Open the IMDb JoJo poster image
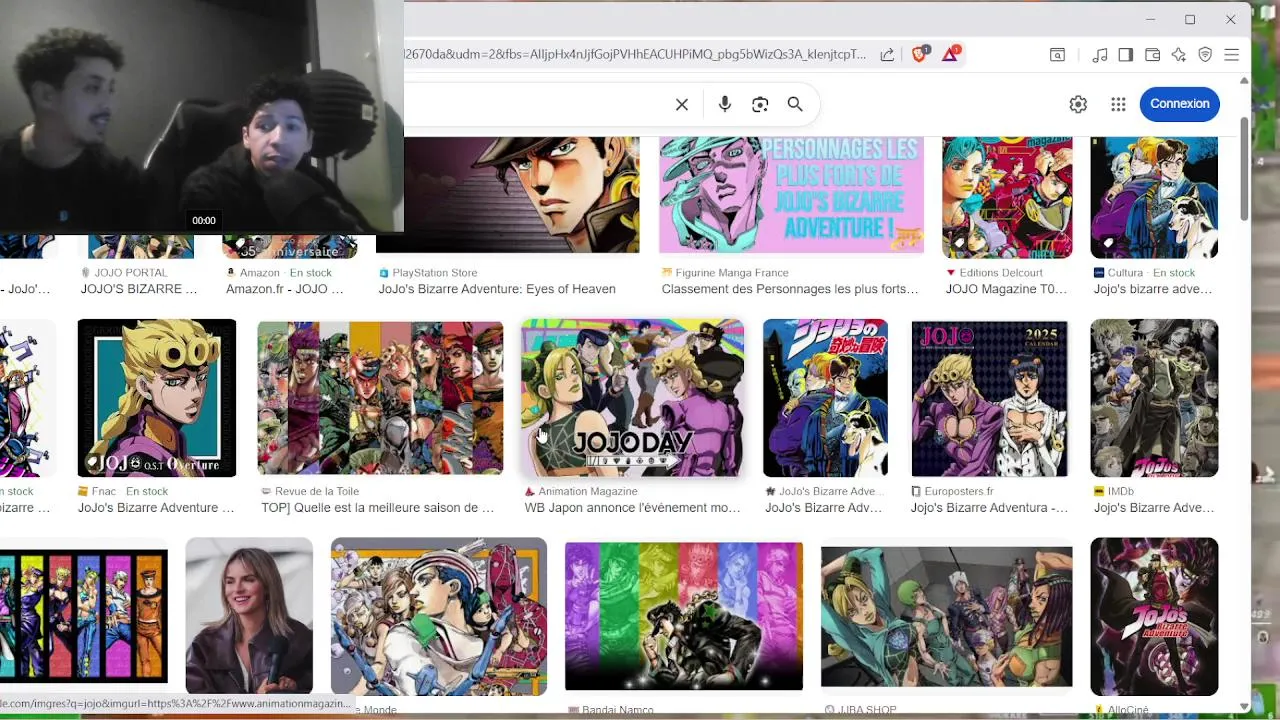This screenshot has width=1280, height=720. click(x=1154, y=398)
